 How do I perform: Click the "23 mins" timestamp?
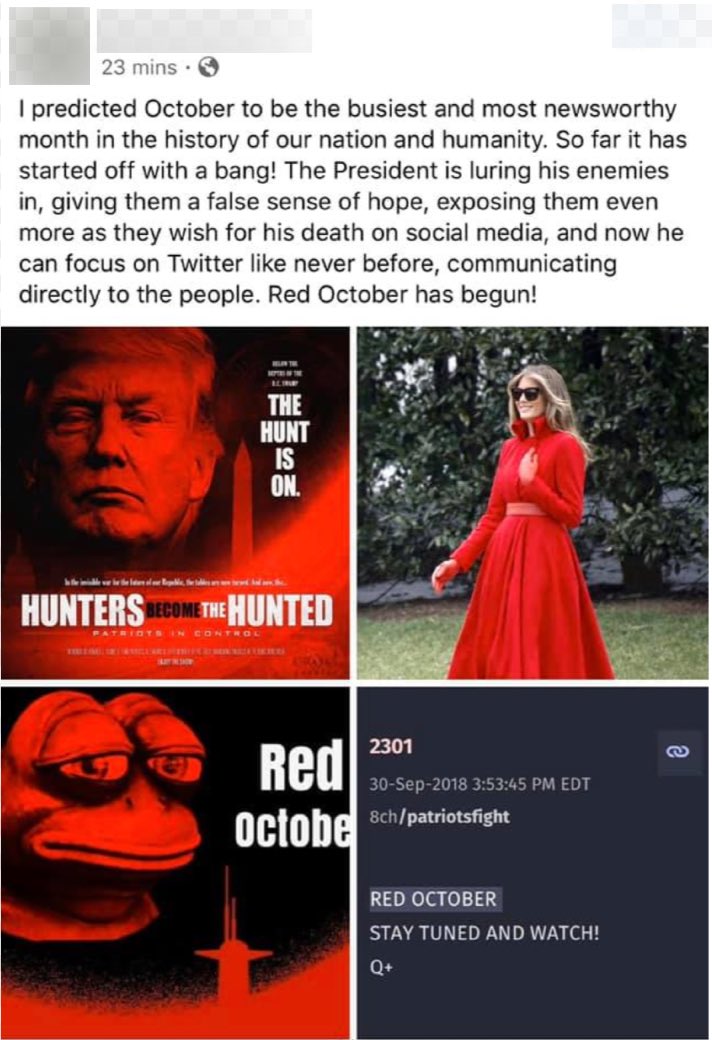click(139, 67)
